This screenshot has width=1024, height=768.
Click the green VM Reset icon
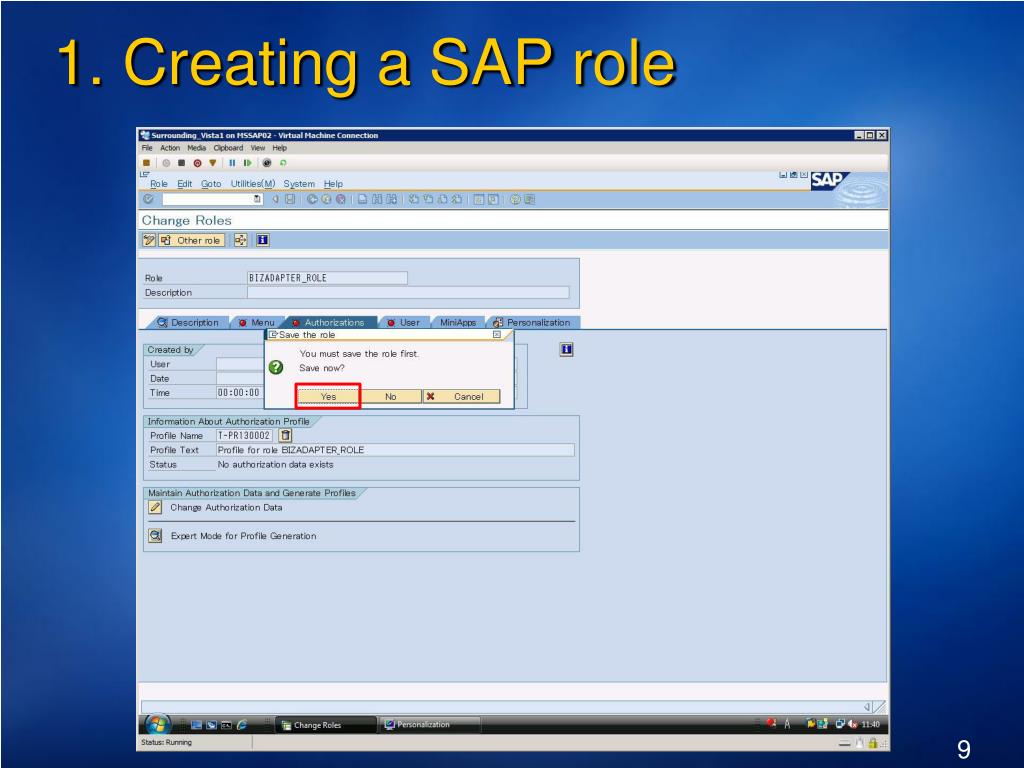[x=247, y=163]
